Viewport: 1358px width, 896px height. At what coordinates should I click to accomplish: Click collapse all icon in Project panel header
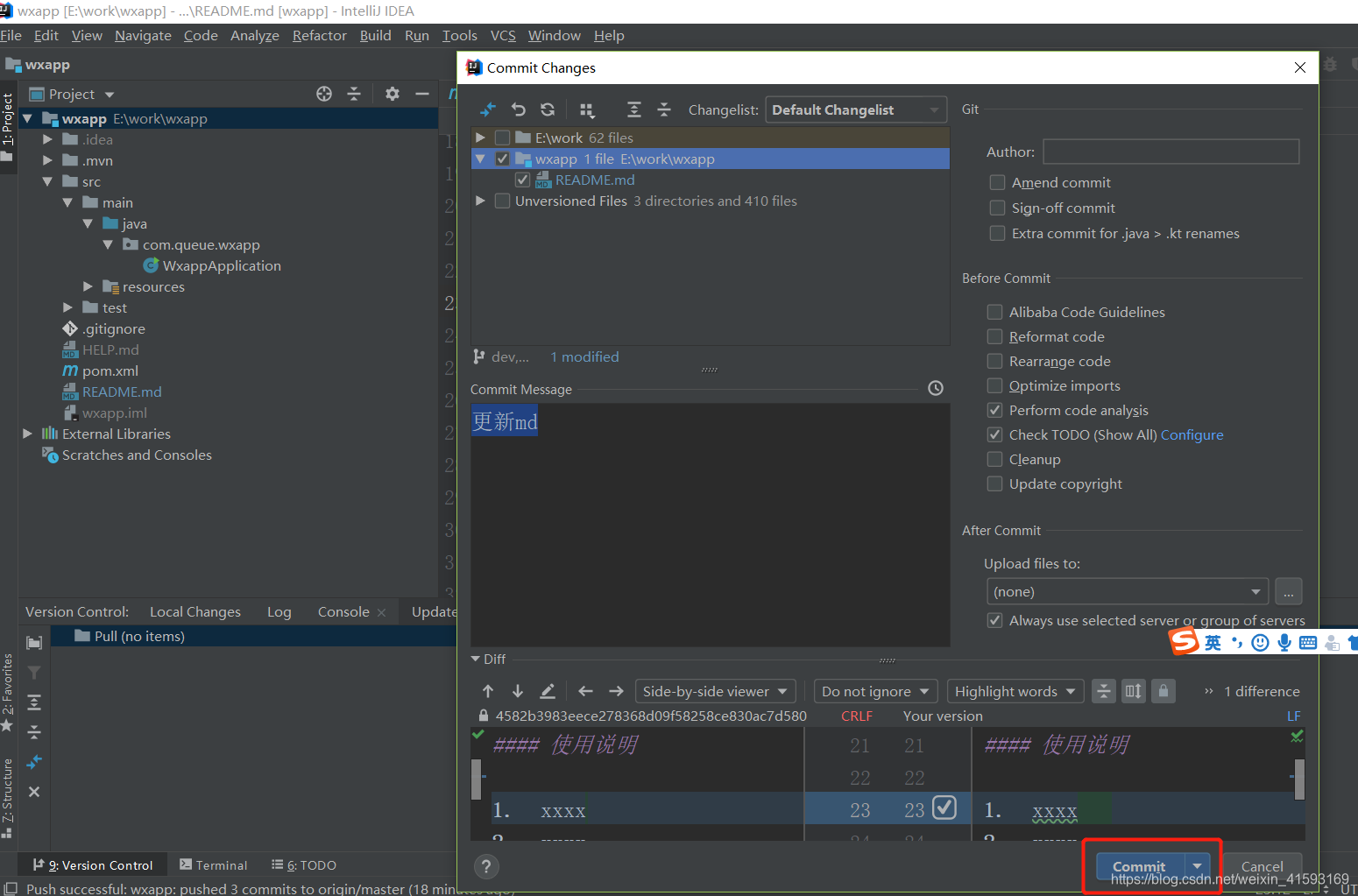354,94
